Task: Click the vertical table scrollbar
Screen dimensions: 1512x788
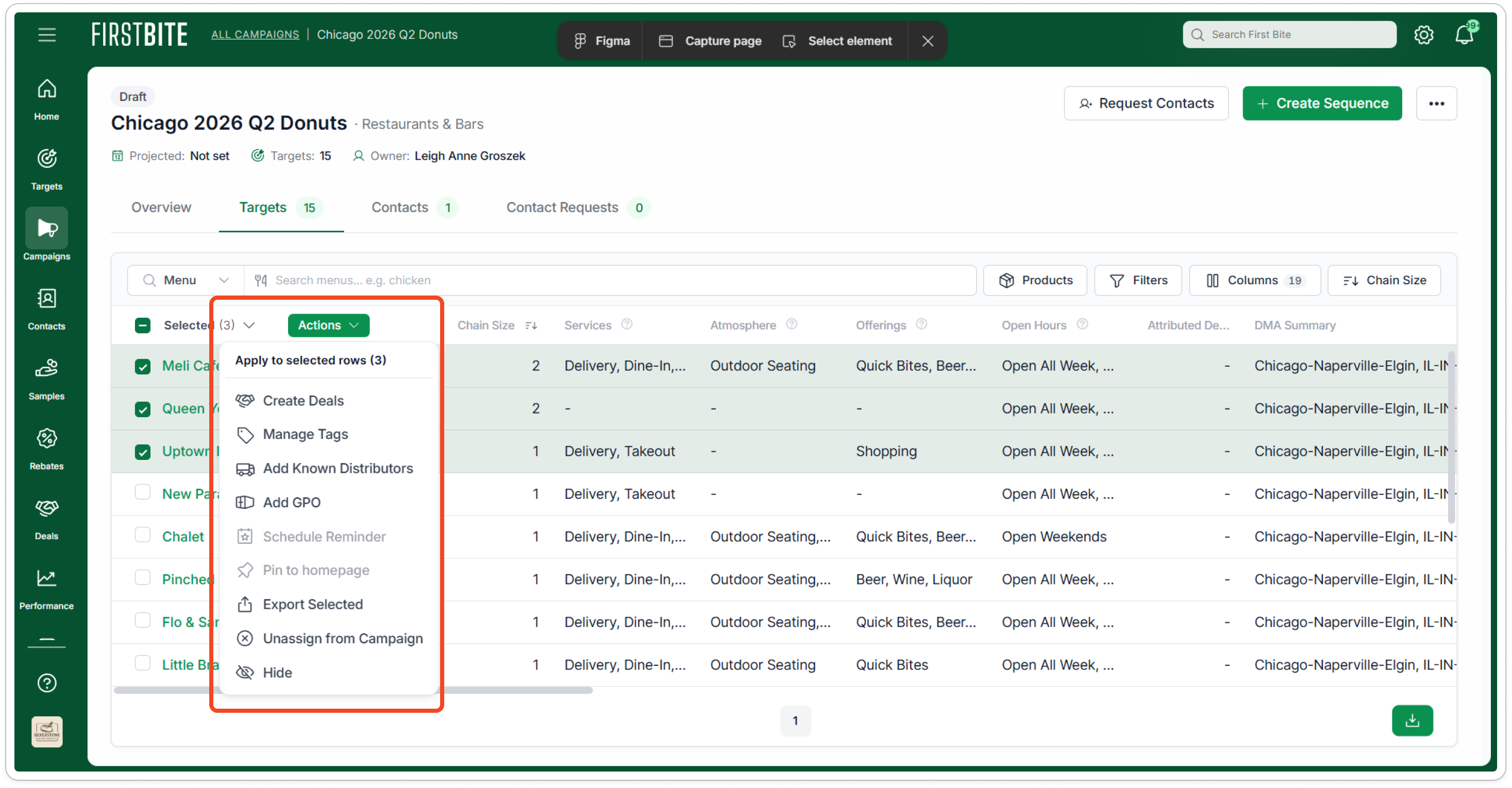Action: click(1451, 437)
